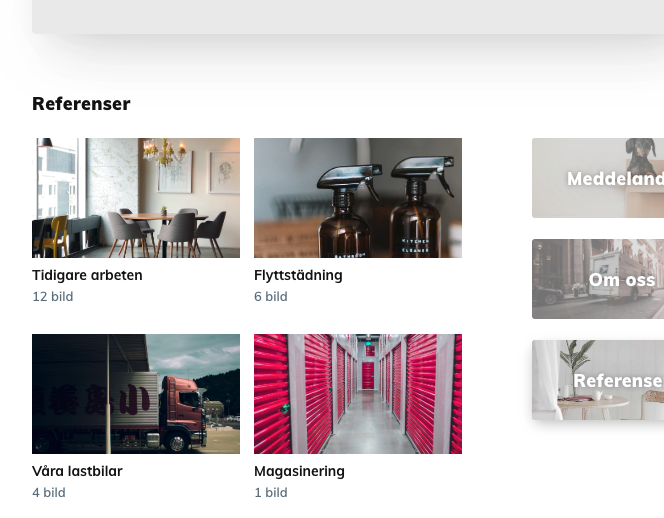This screenshot has width=664, height=518.
Task: Open the Meddelande card with dog
Action: pyautogui.click(x=598, y=178)
